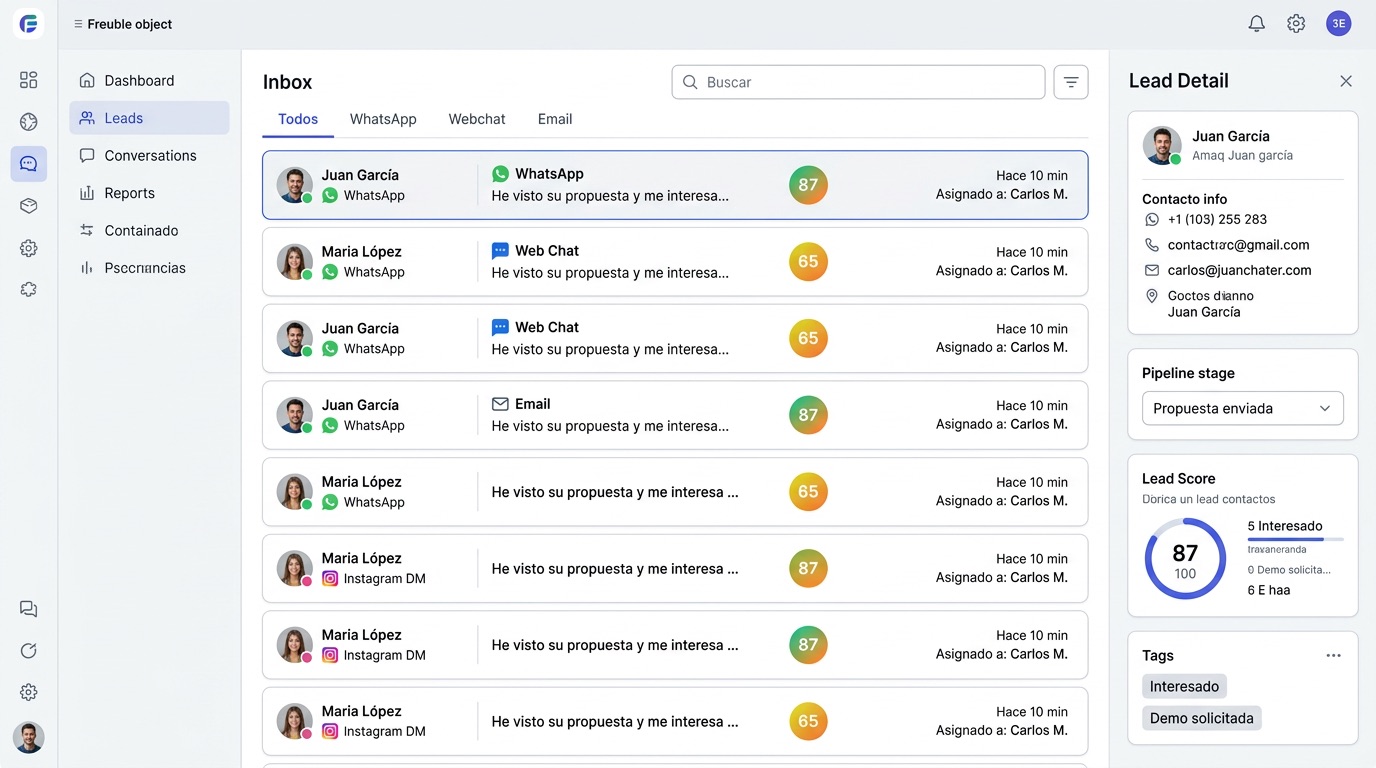Close the Lead Detail panel
1376x768 pixels.
click(1346, 81)
